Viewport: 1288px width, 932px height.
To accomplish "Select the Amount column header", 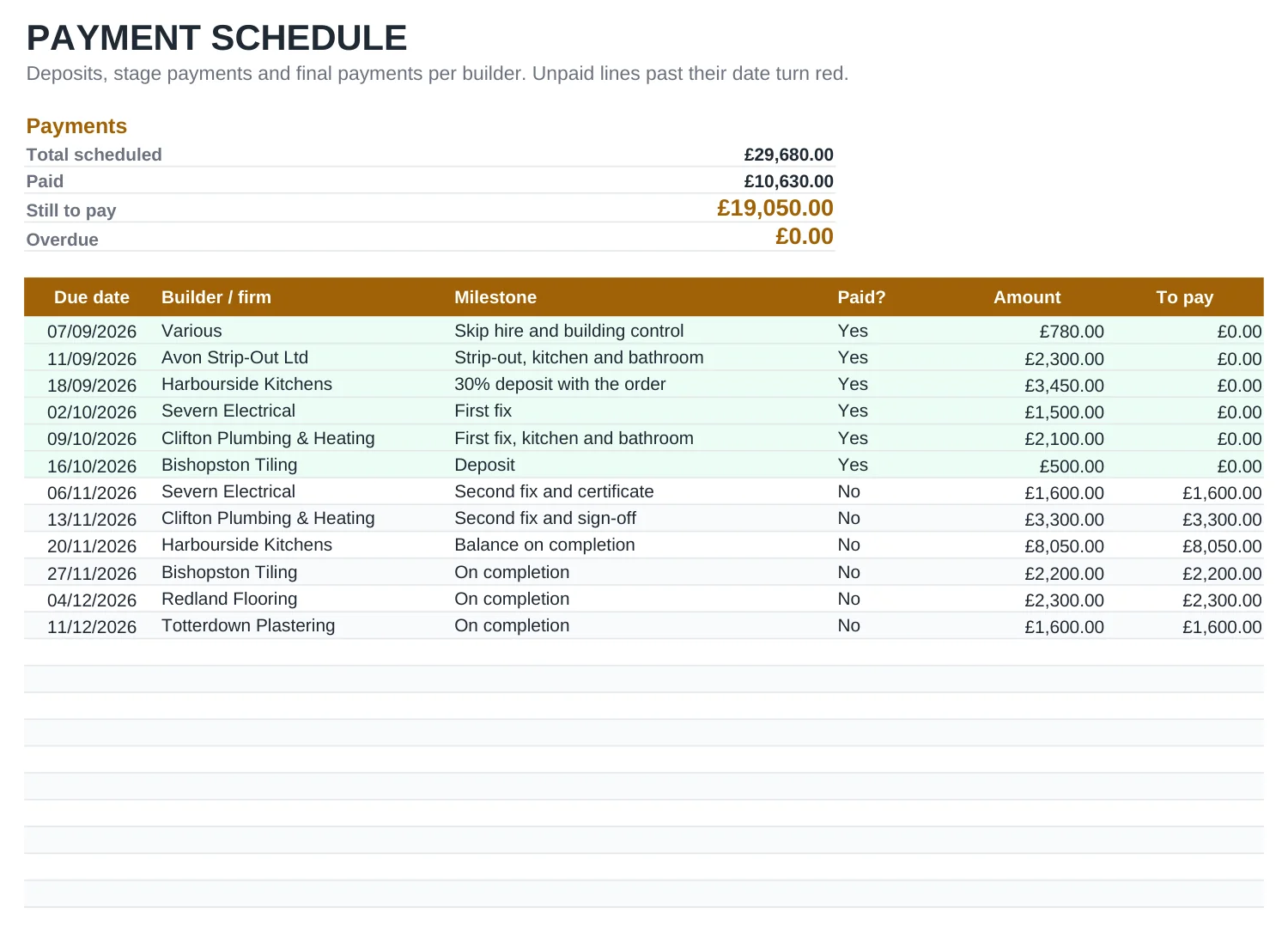I will click(x=1027, y=297).
